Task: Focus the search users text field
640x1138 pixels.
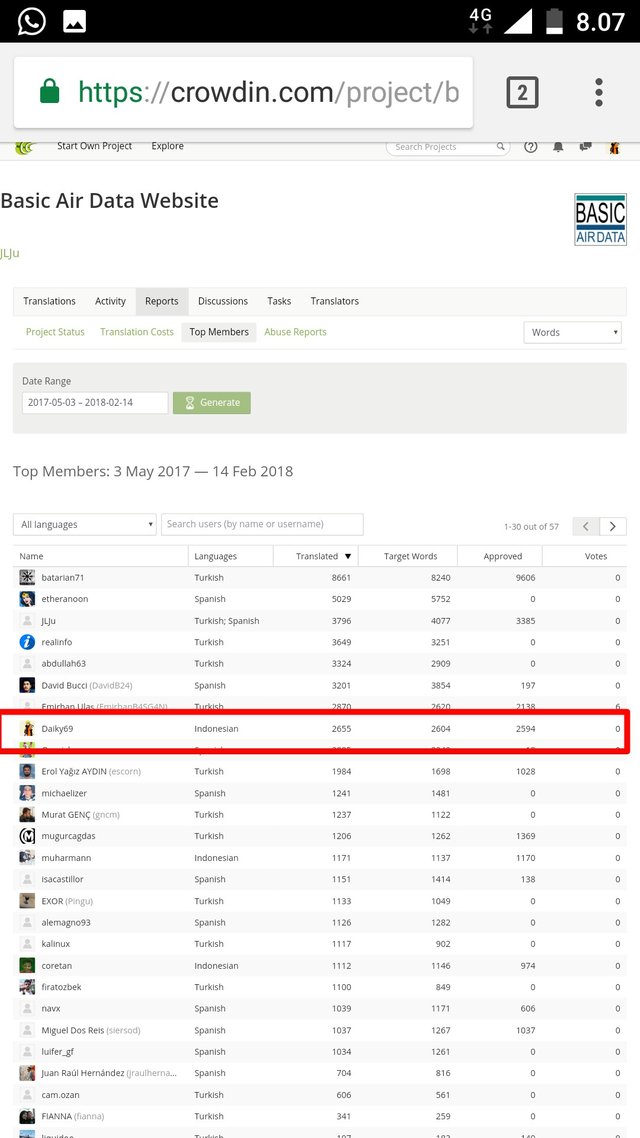Action: (x=262, y=524)
